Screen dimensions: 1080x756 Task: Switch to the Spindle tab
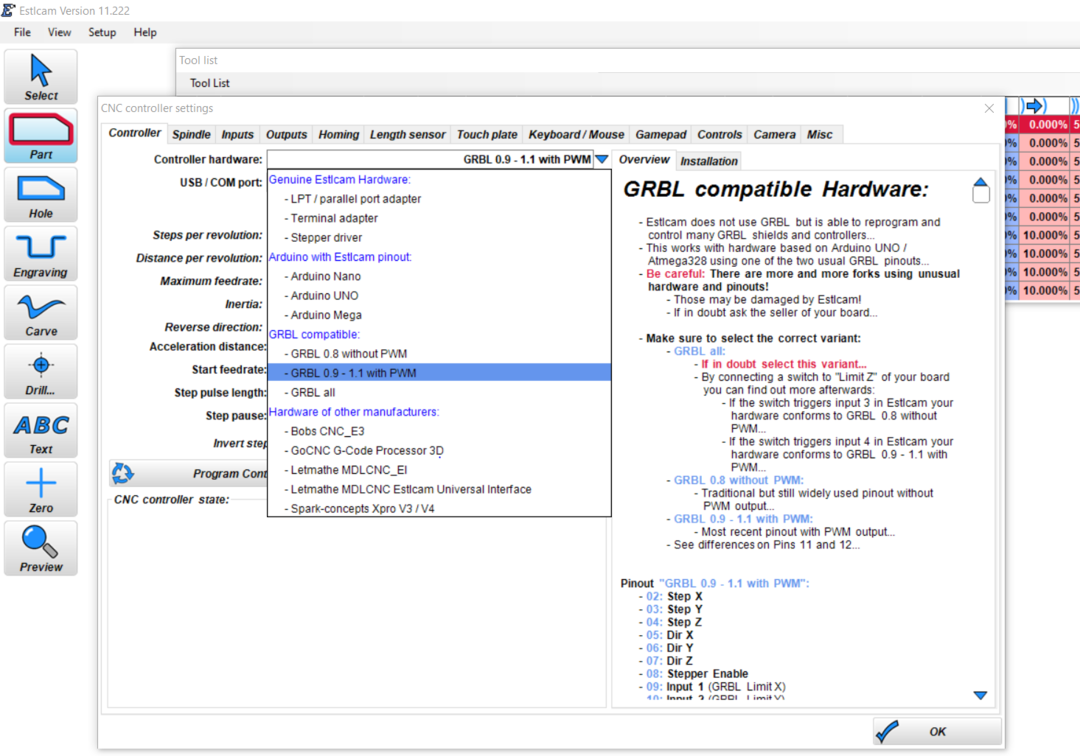pyautogui.click(x=191, y=135)
